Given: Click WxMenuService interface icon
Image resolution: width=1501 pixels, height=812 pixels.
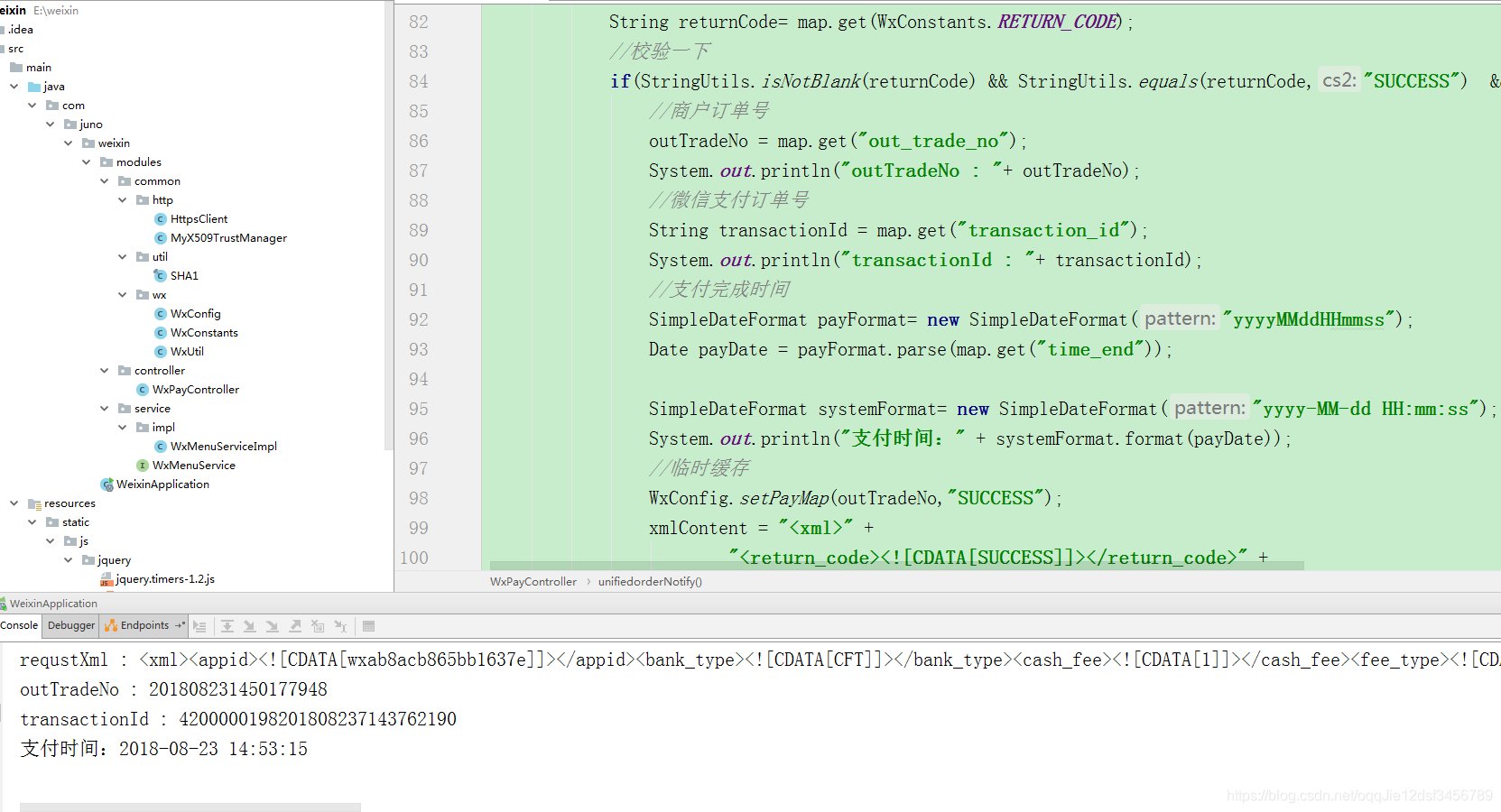Looking at the screenshot, I should point(143,466).
